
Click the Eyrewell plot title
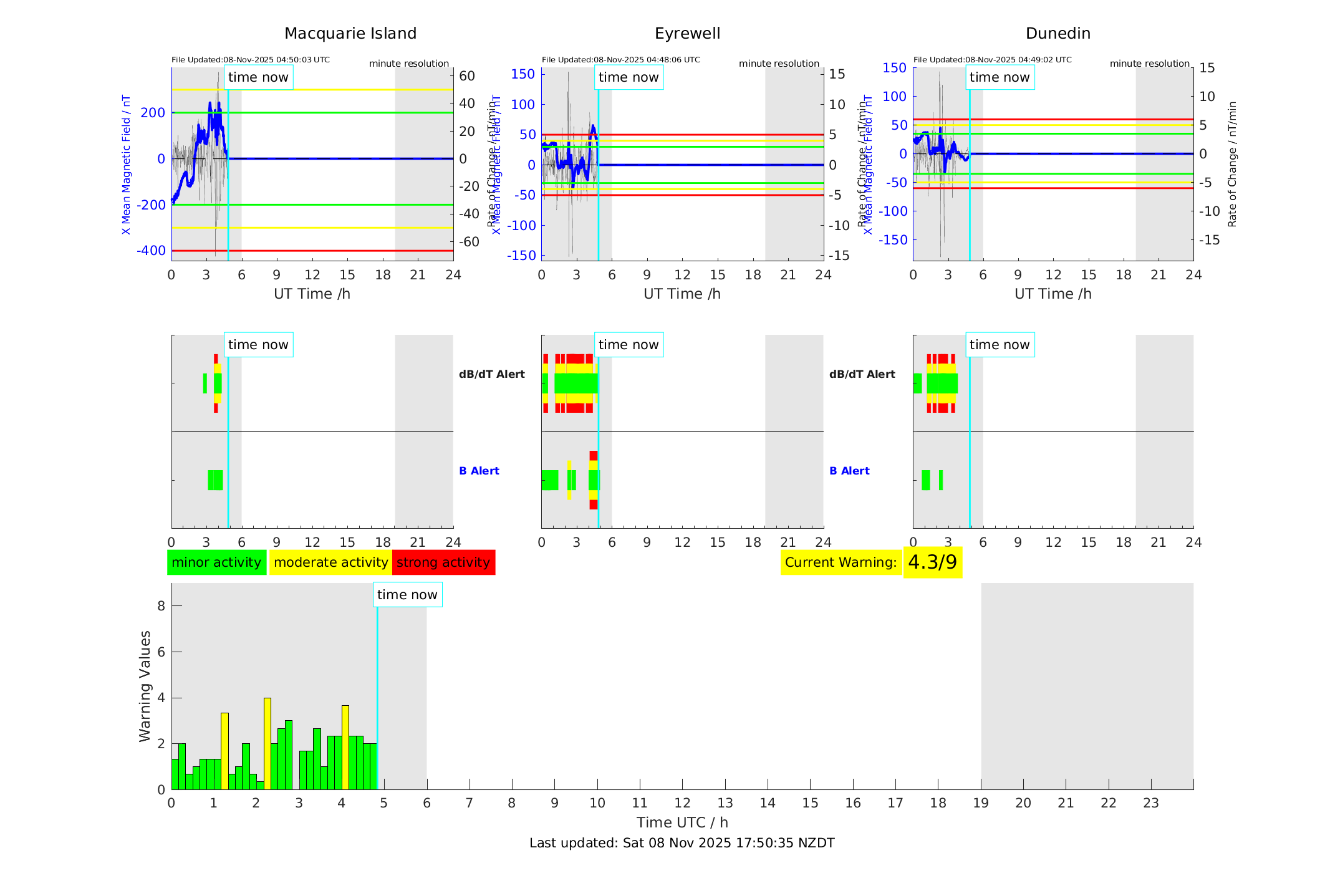[687, 34]
